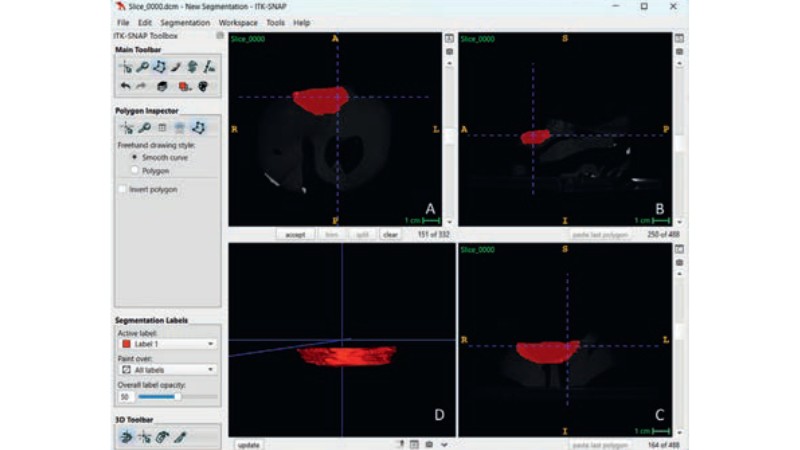Click the camera icon below 3D view
800x450 pixels.
point(429,445)
